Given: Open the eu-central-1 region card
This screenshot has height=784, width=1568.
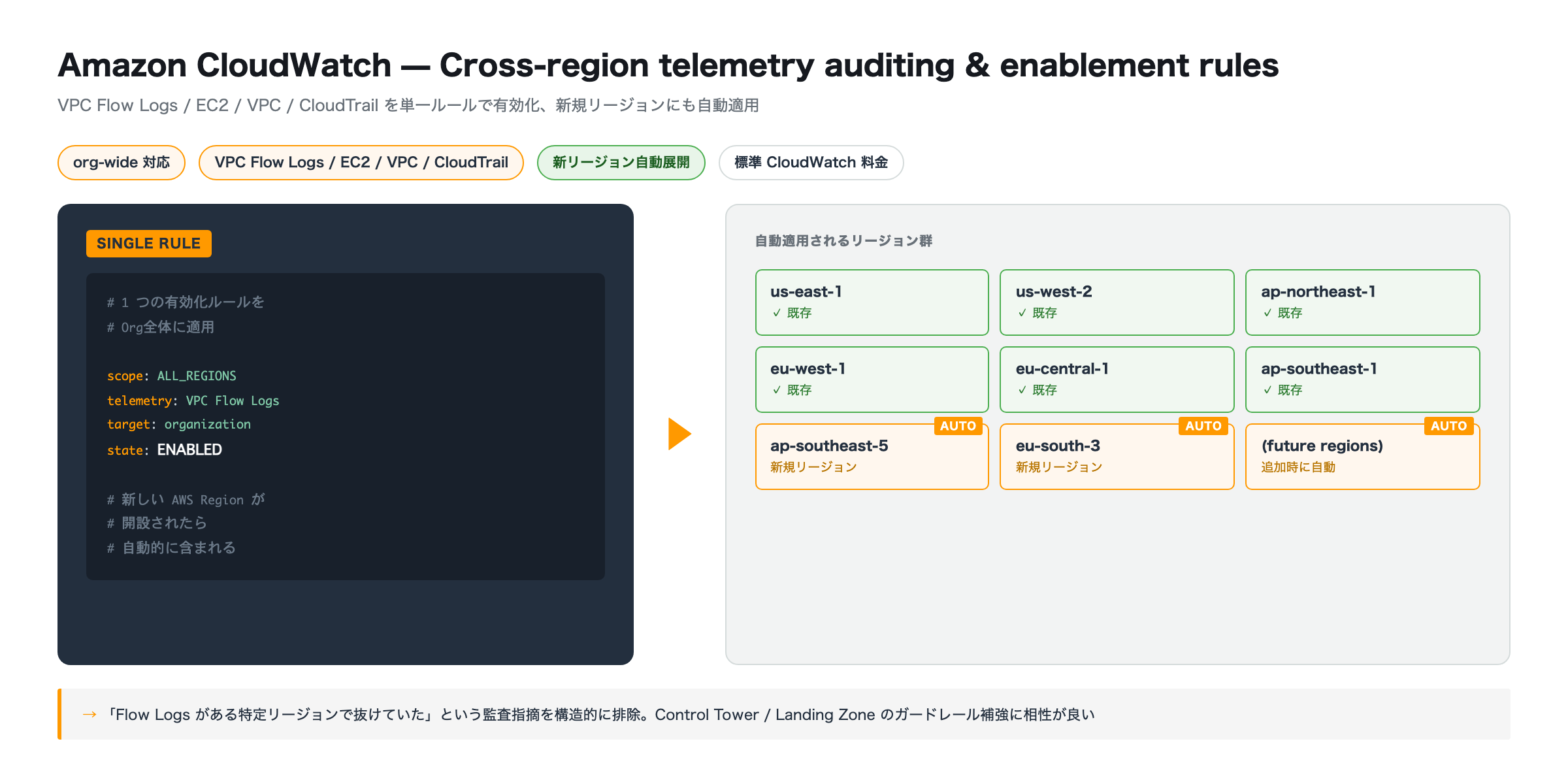Looking at the screenshot, I should pos(1117,380).
